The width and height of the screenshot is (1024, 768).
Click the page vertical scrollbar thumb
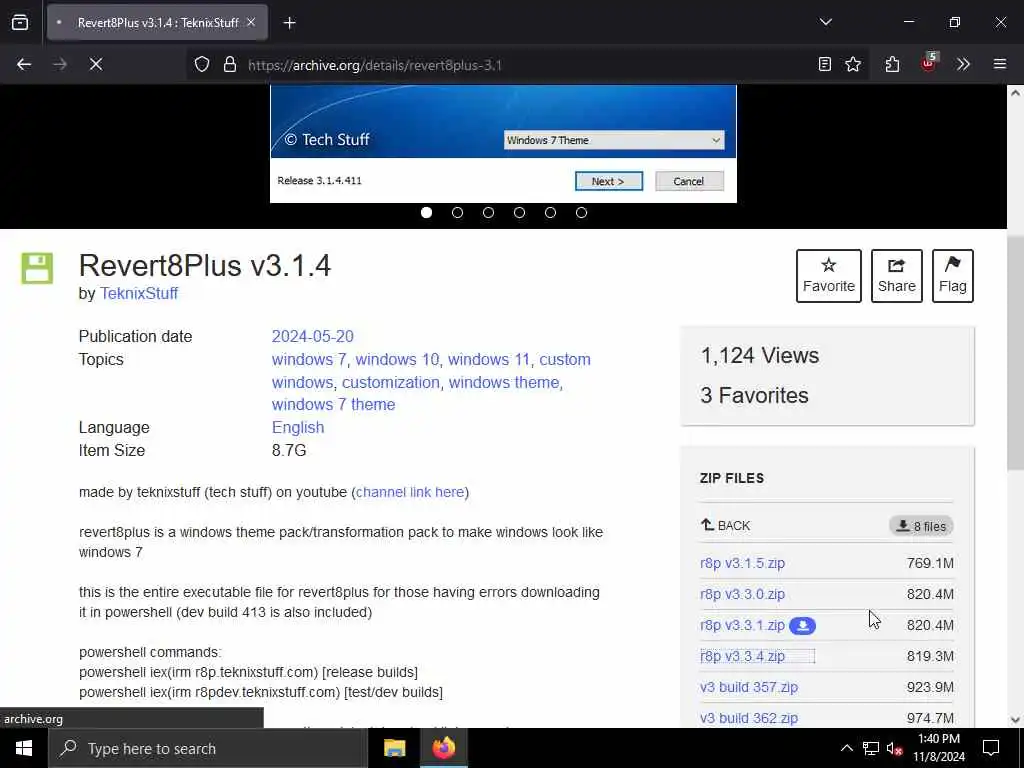point(1015,353)
